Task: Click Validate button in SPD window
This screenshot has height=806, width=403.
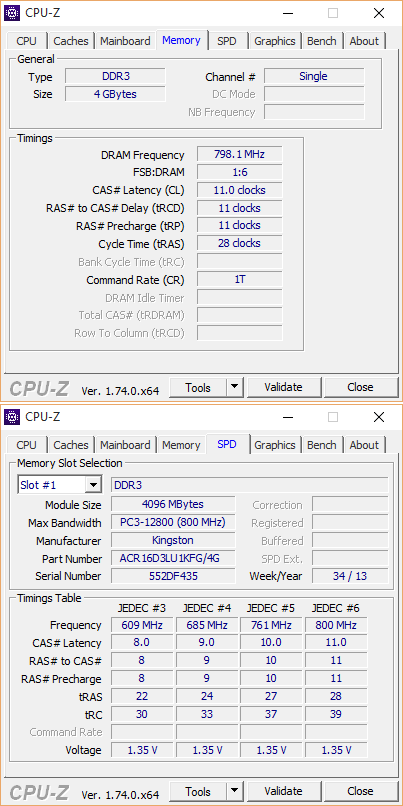Action: click(x=284, y=791)
